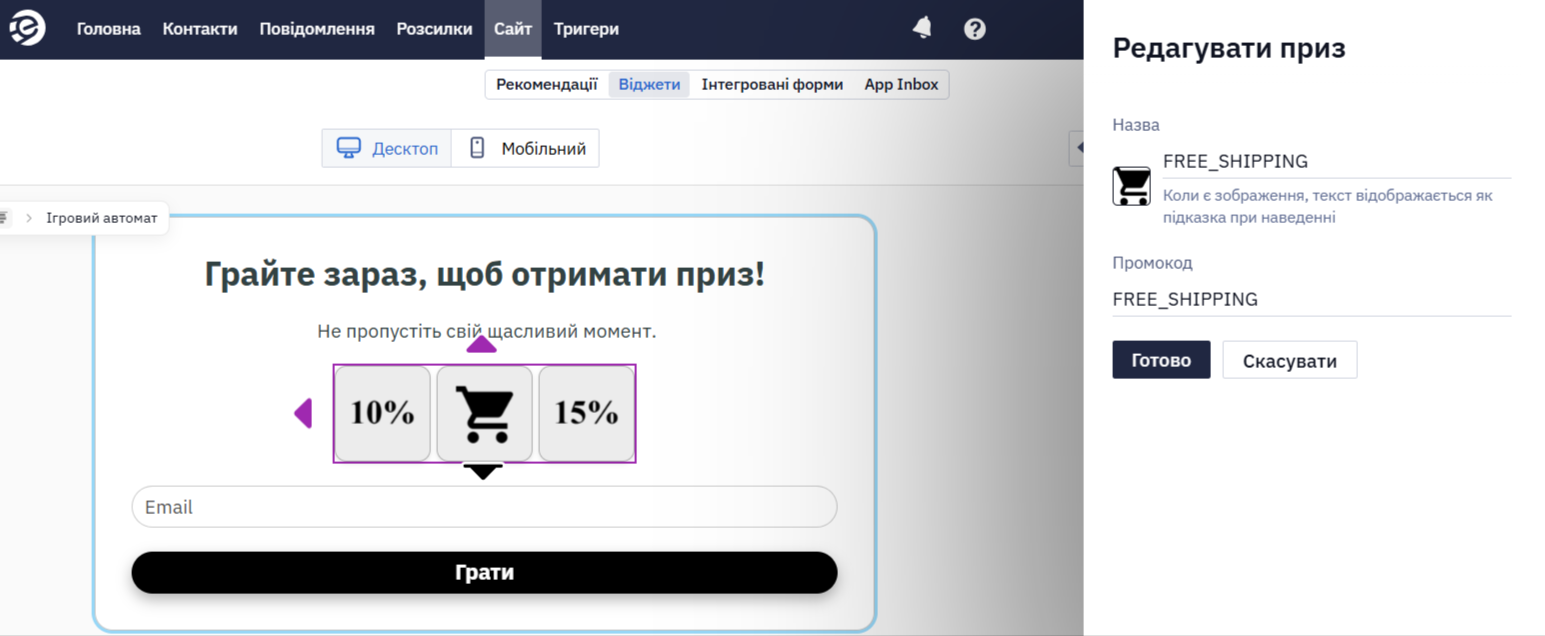The height and width of the screenshot is (636, 1545).
Task: Collapse the side panel arrow handle
Action: [1078, 148]
